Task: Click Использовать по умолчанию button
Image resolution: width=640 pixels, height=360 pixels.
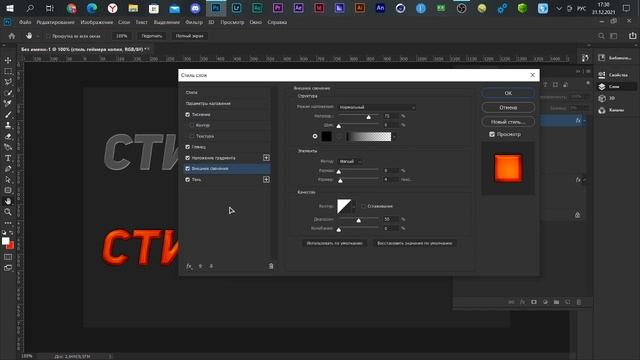Action: click(334, 243)
